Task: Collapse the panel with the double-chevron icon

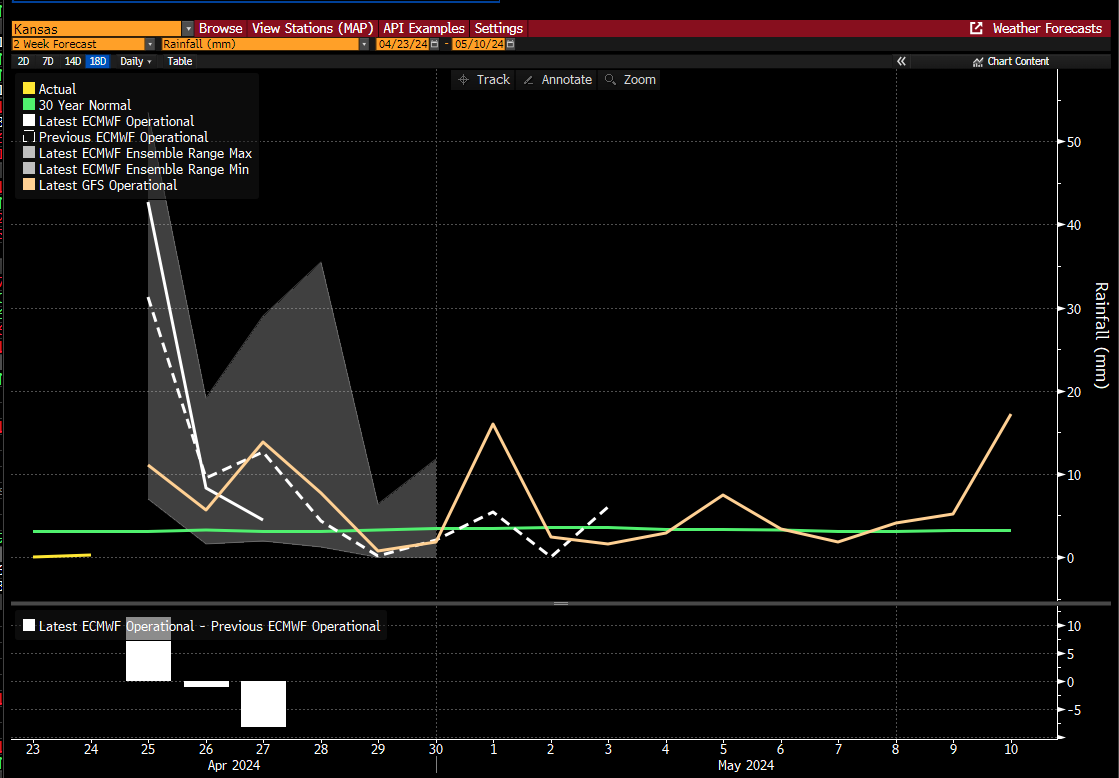Action: point(901,61)
